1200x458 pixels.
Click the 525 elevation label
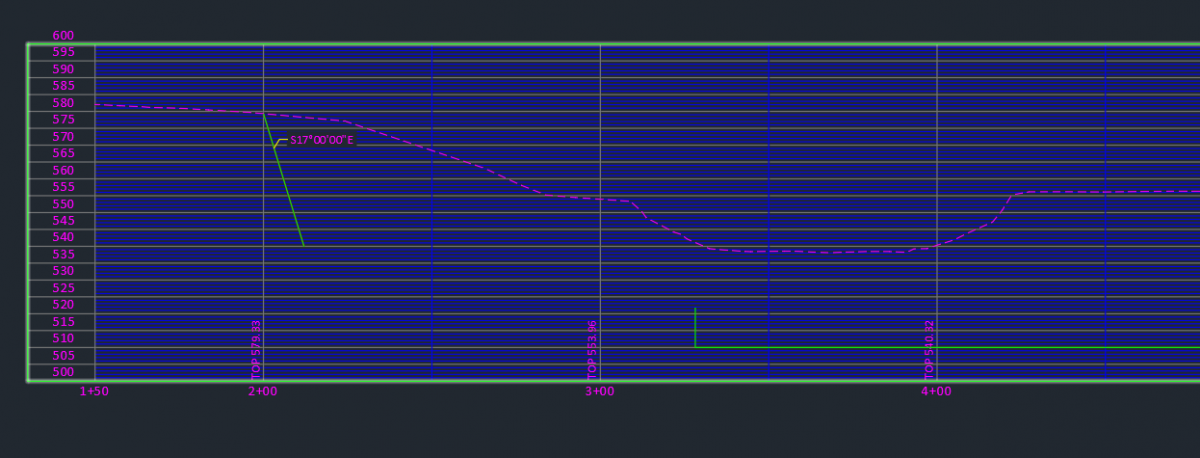[x=63, y=288]
